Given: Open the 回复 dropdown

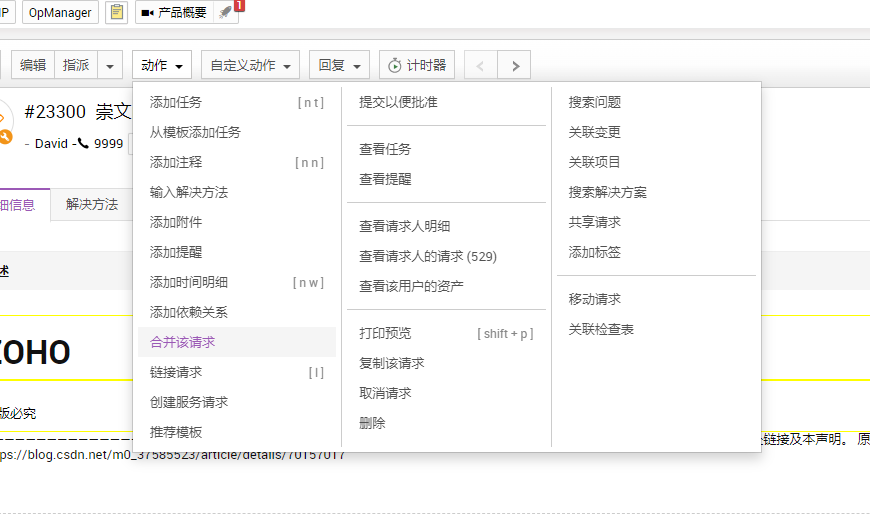Looking at the screenshot, I should coord(339,66).
